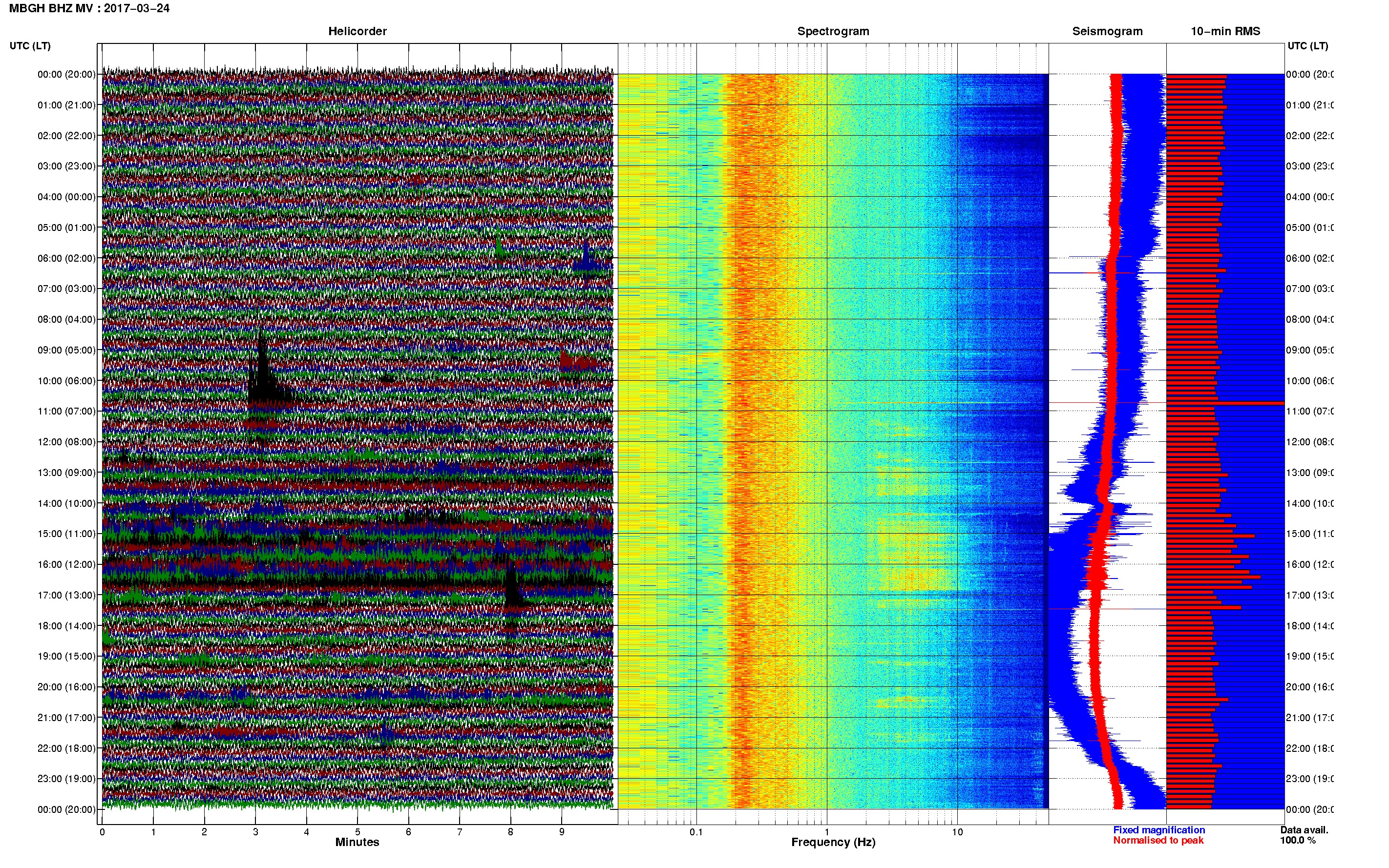This screenshot has width=1389, height=868.
Task: Select the '08:00 (04:00)' left time label
Action: [66, 319]
